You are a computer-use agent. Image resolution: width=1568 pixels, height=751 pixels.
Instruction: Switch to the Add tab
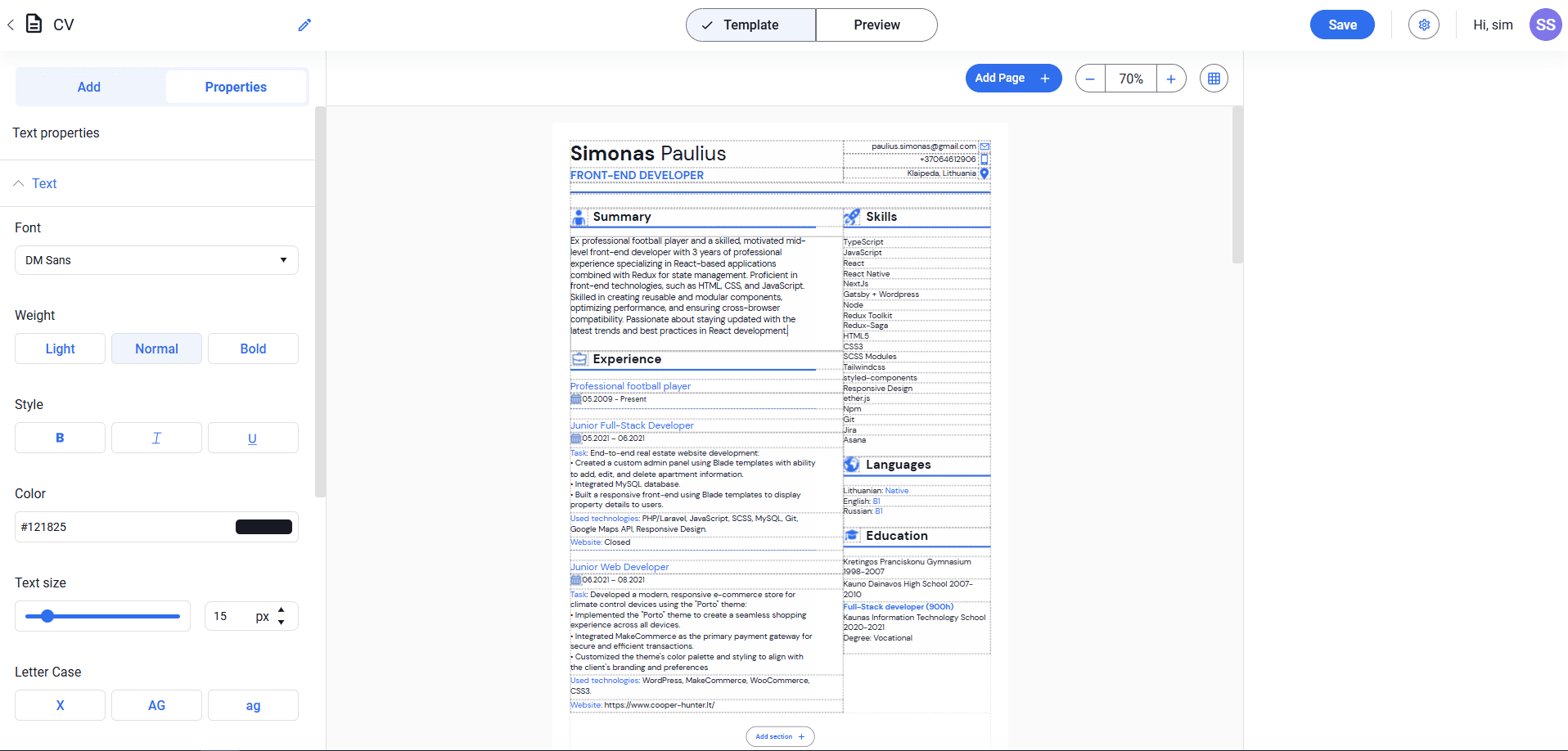(x=89, y=87)
